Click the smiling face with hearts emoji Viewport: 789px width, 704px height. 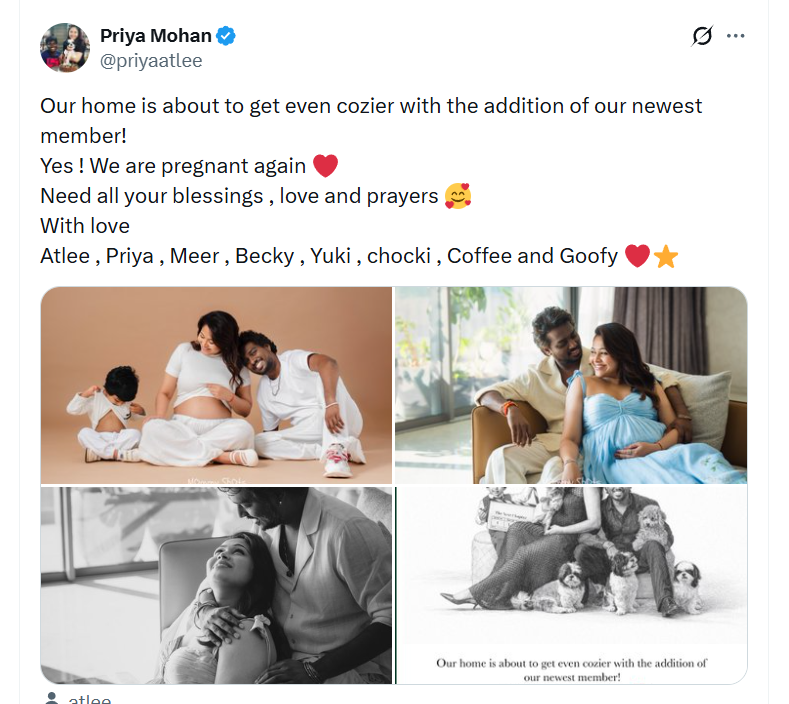click(458, 196)
